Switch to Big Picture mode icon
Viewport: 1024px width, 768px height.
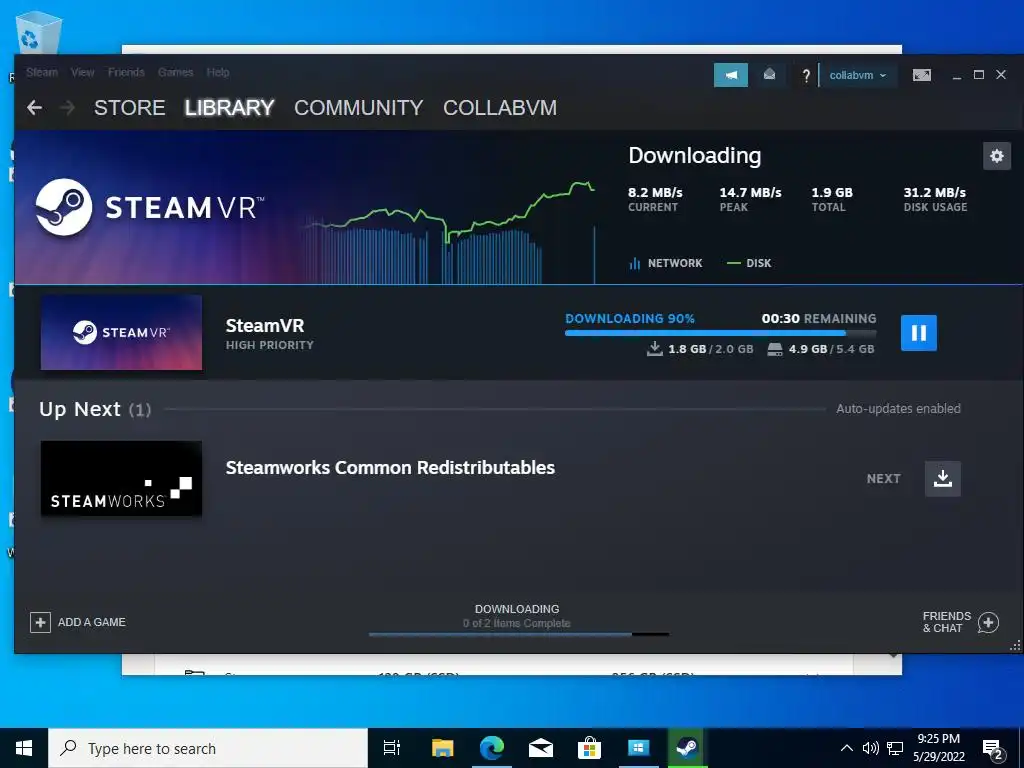click(x=921, y=75)
